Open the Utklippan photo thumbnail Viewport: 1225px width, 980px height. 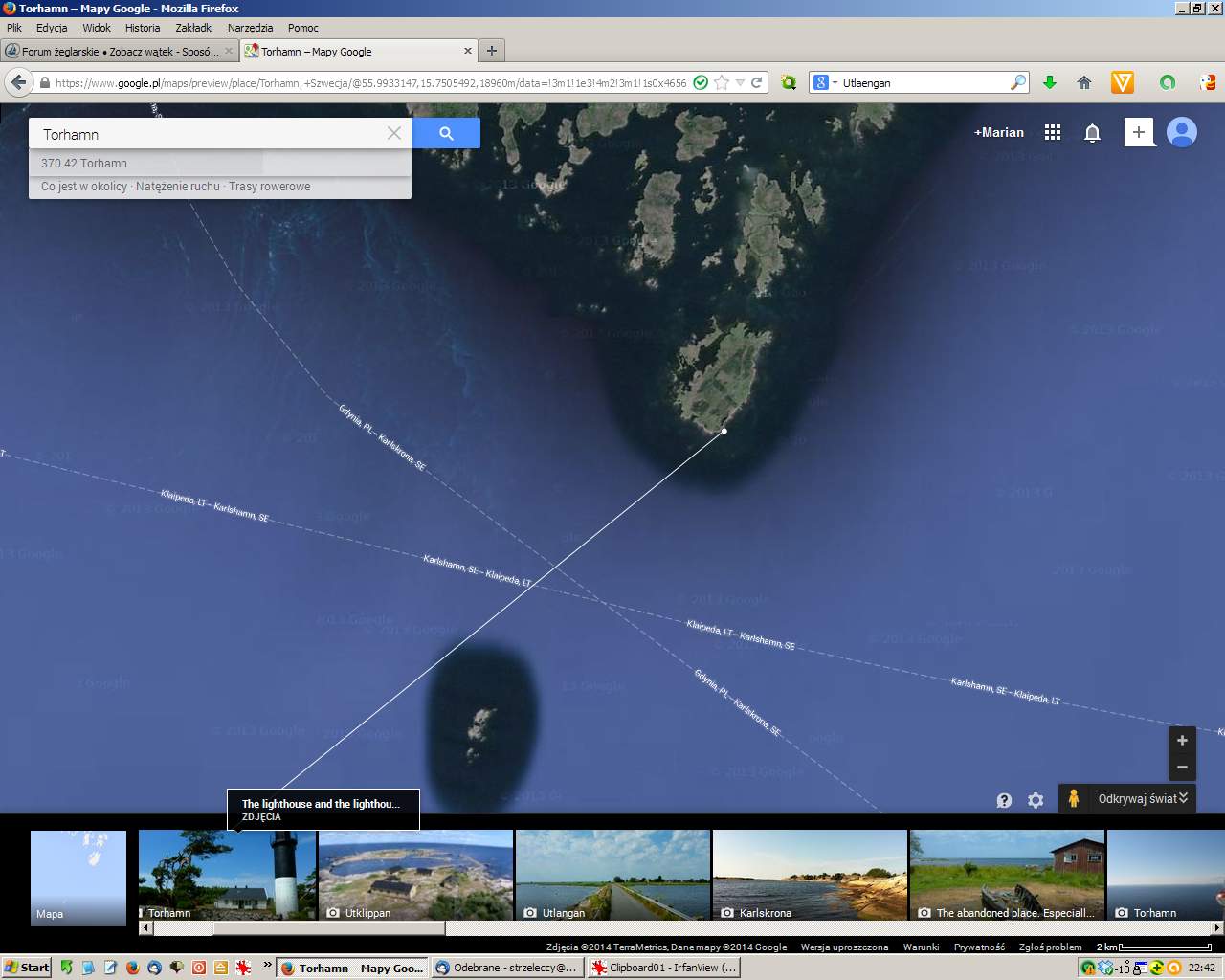(415, 875)
